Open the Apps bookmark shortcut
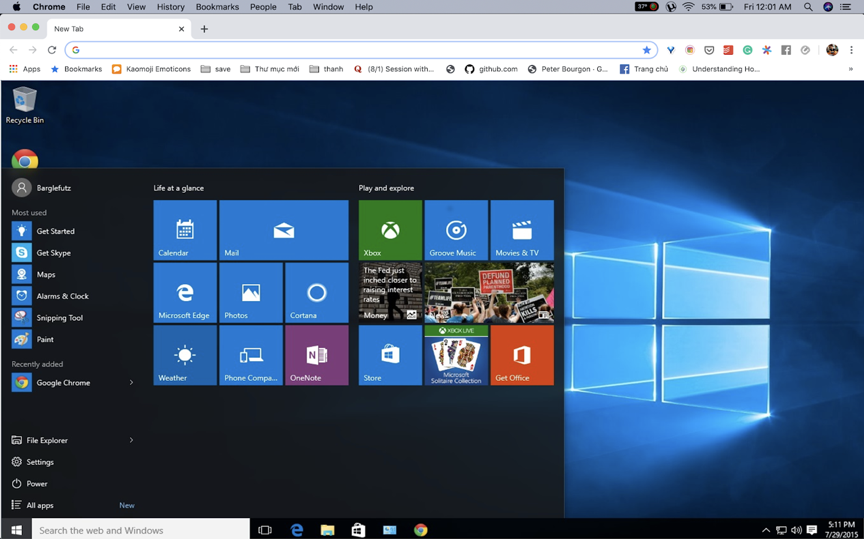Image resolution: width=864 pixels, height=539 pixels. tap(25, 69)
